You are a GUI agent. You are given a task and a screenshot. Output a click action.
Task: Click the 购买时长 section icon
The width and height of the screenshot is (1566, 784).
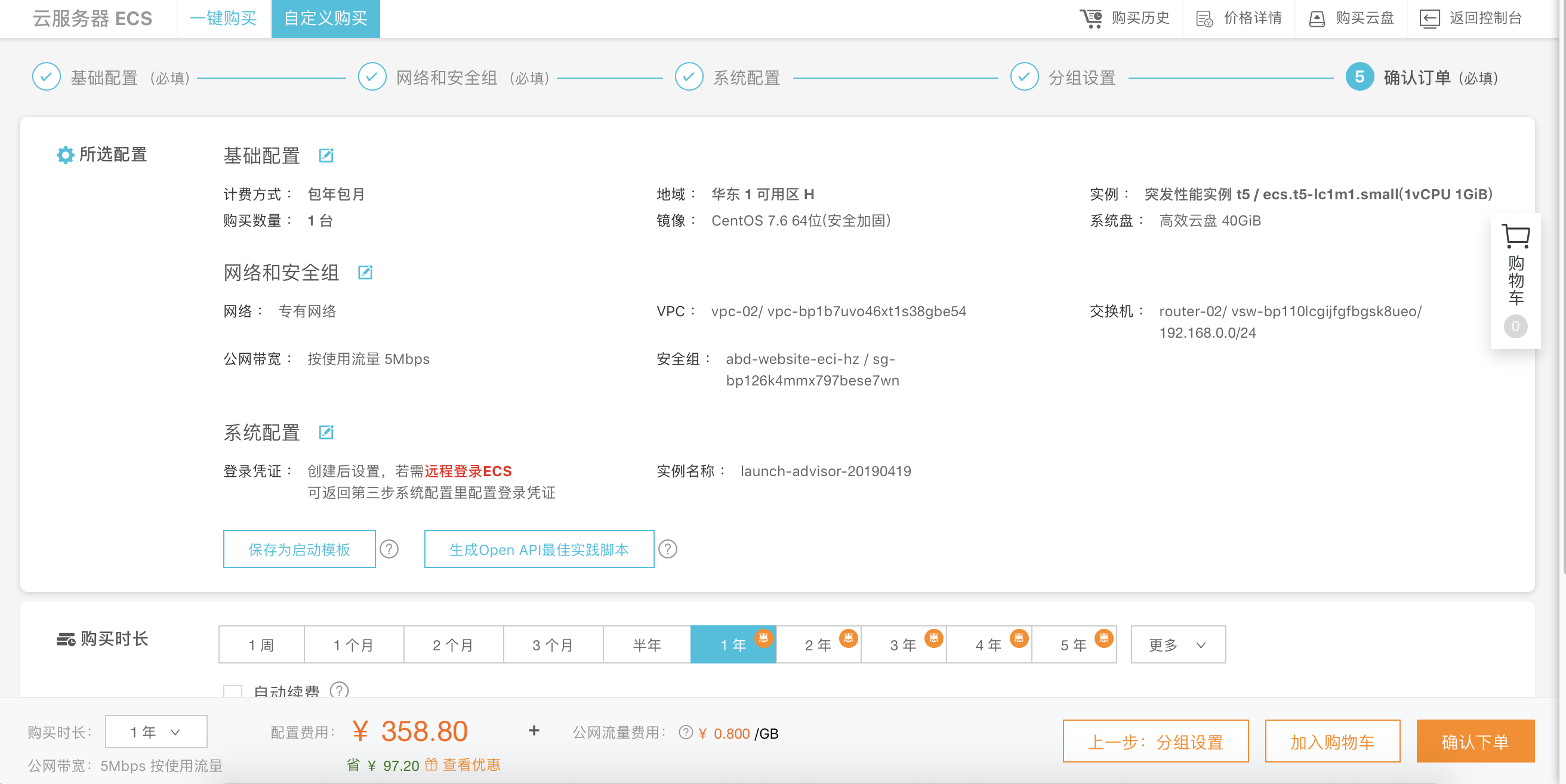click(66, 640)
